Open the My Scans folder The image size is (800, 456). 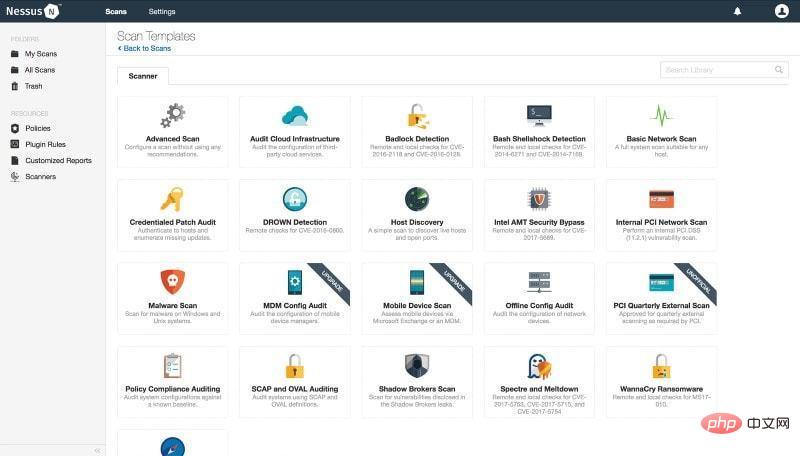pyautogui.click(x=41, y=54)
